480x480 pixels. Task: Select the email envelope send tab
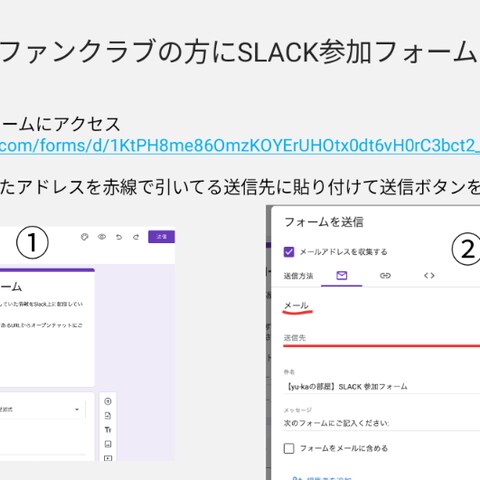click(x=342, y=276)
